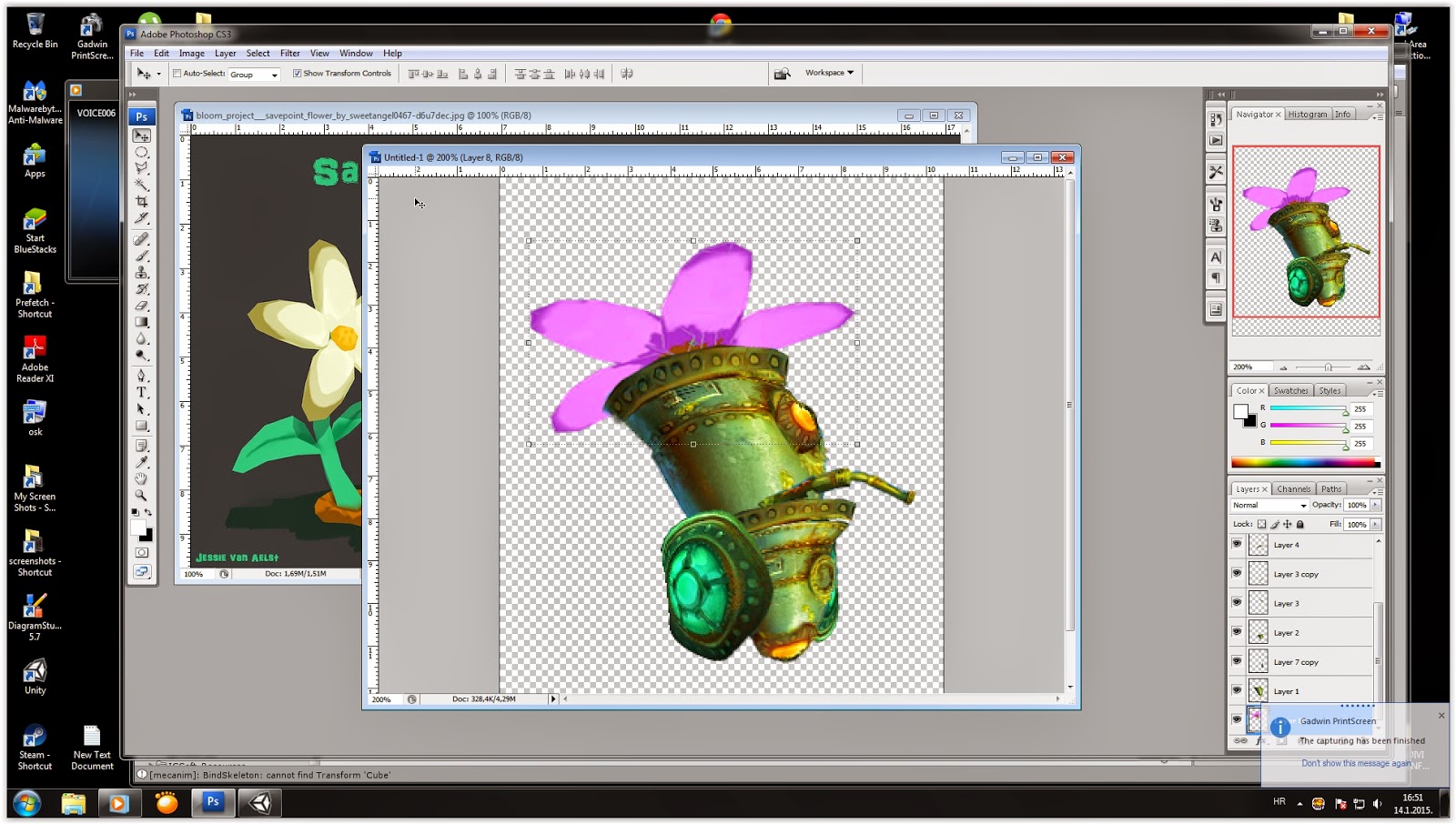This screenshot has width=1456, height=824.
Task: Hide Layer 3 copy visibility eye
Action: (x=1237, y=573)
